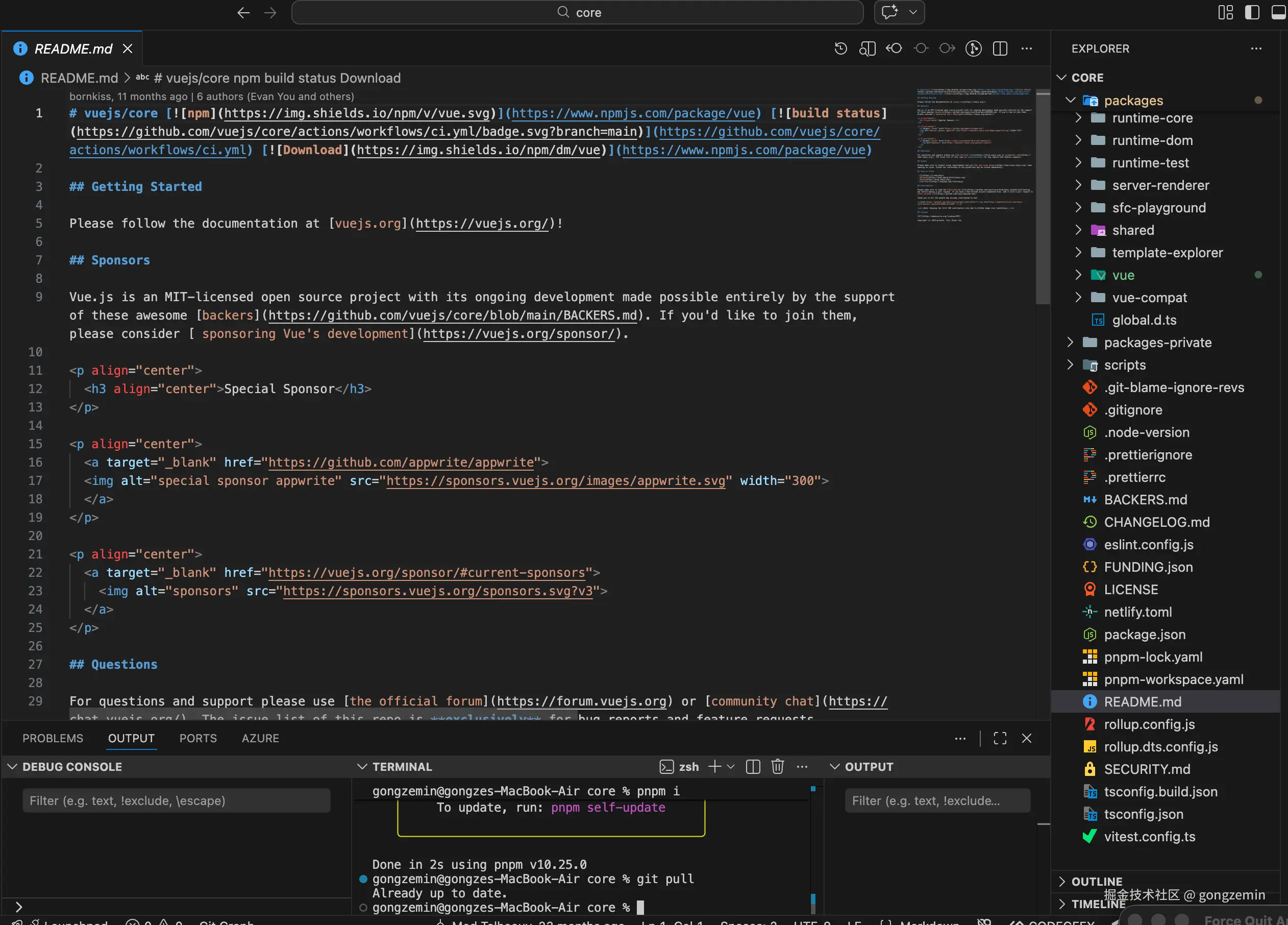Toggle the primary side bar visibility

pos(1252,12)
